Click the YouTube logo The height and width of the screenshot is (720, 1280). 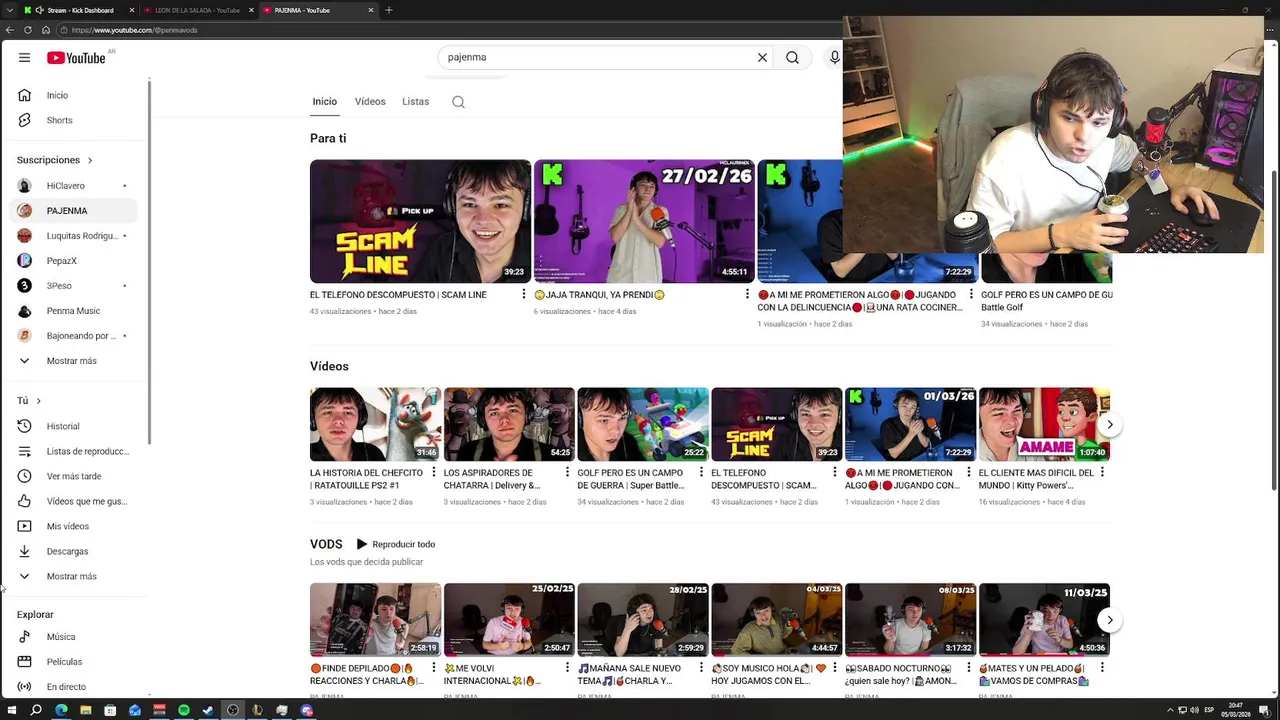pos(76,58)
